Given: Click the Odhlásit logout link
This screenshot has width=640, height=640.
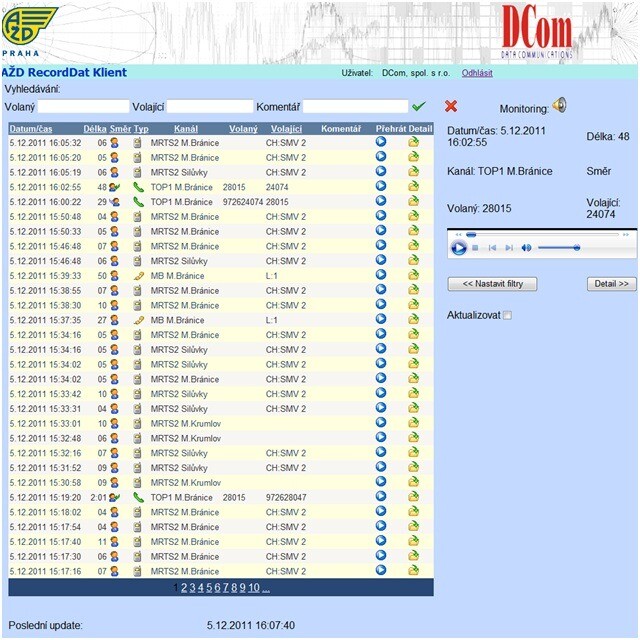Looking at the screenshot, I should tap(477, 73).
